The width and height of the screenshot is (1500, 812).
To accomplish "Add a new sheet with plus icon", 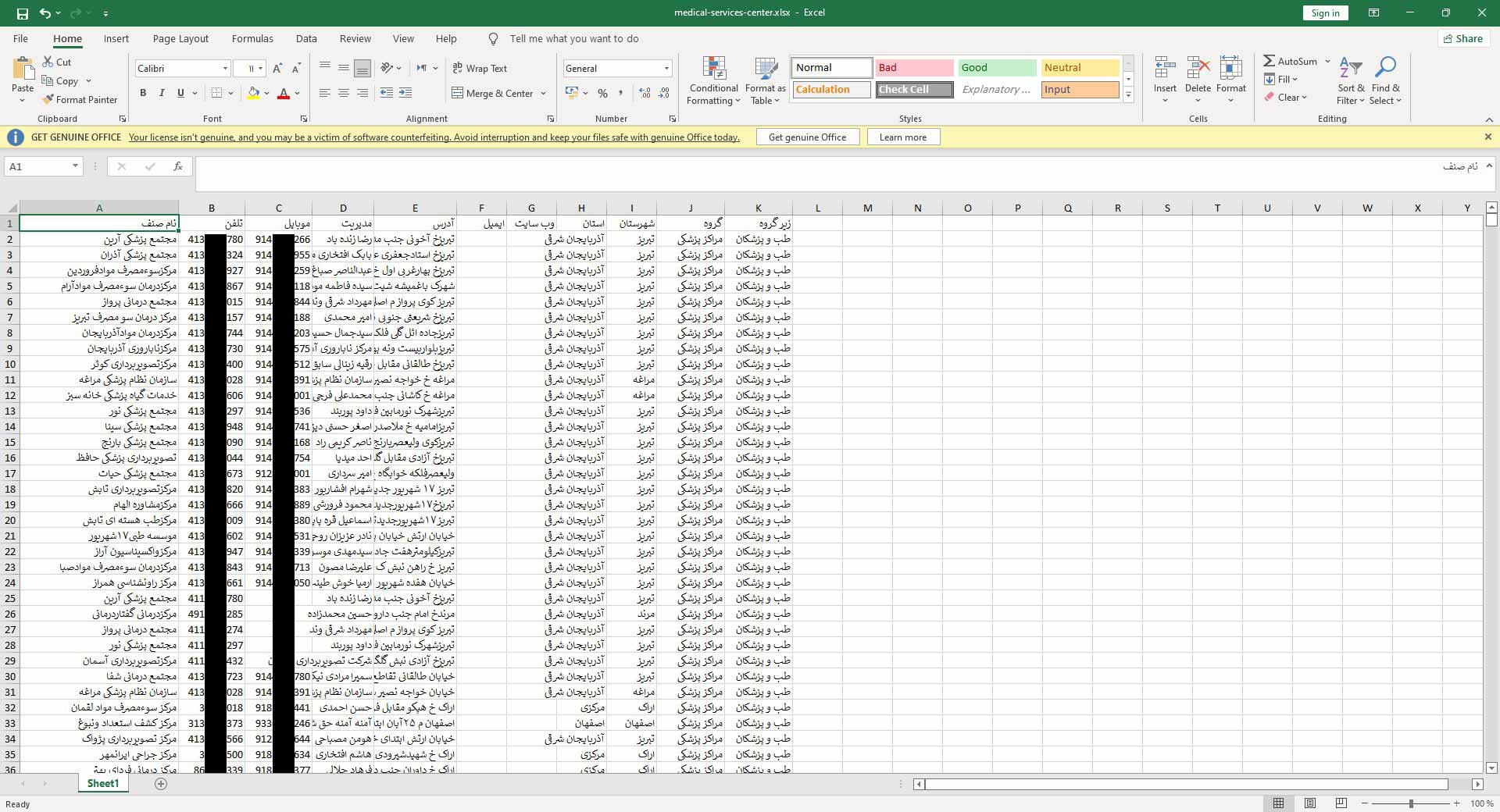I will [161, 784].
